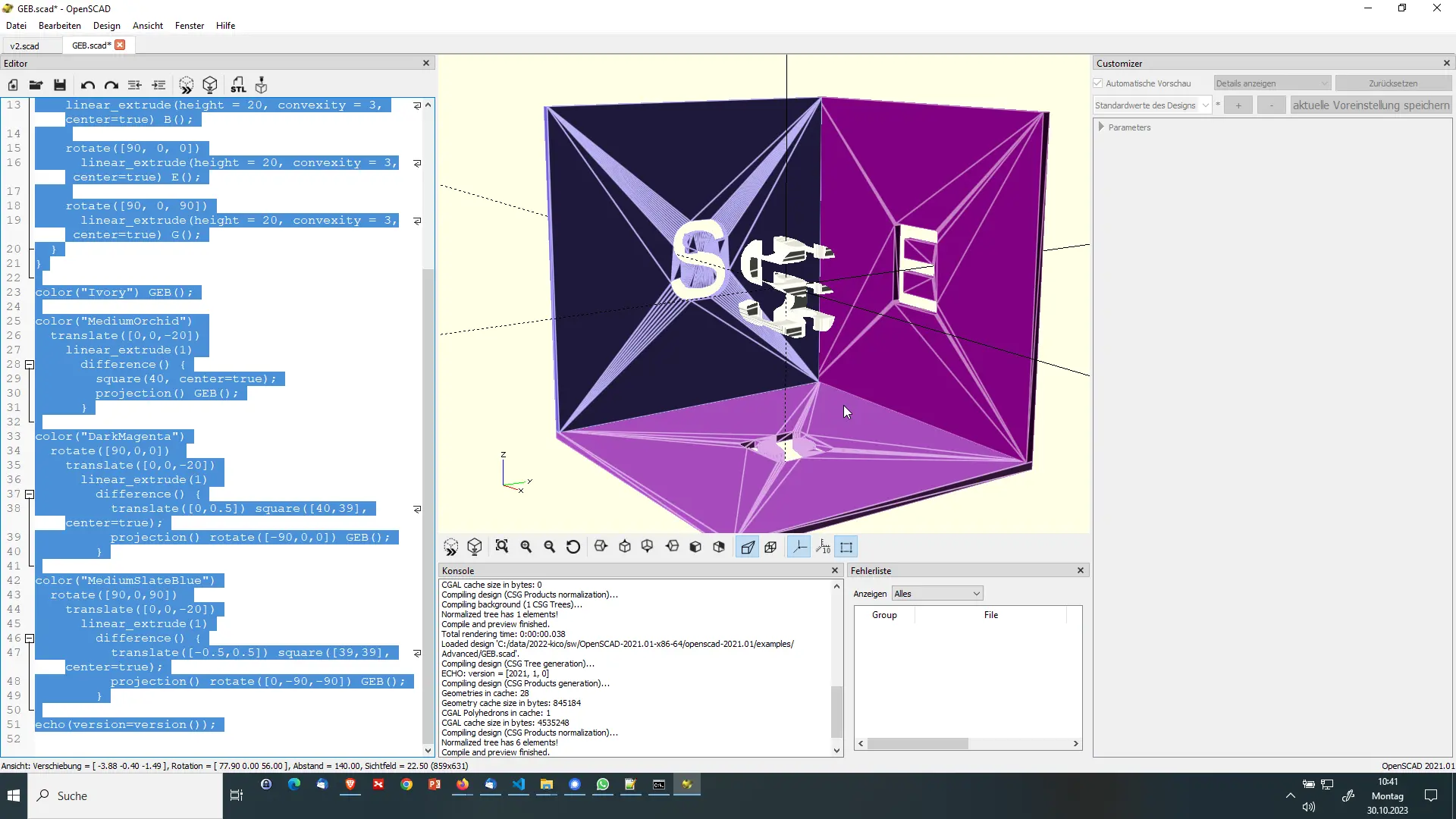This screenshot has width=1456, height=819.
Task: Toggle the perspective view button
Action: point(748,547)
